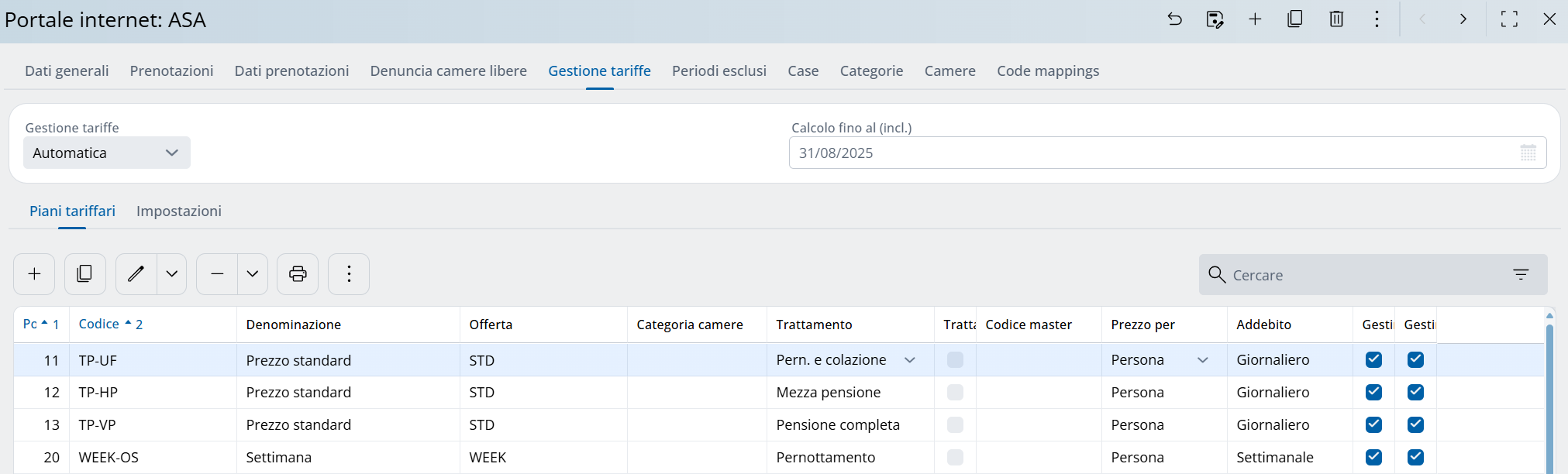
Task: Open Periodi esclusi tab
Action: click(719, 70)
